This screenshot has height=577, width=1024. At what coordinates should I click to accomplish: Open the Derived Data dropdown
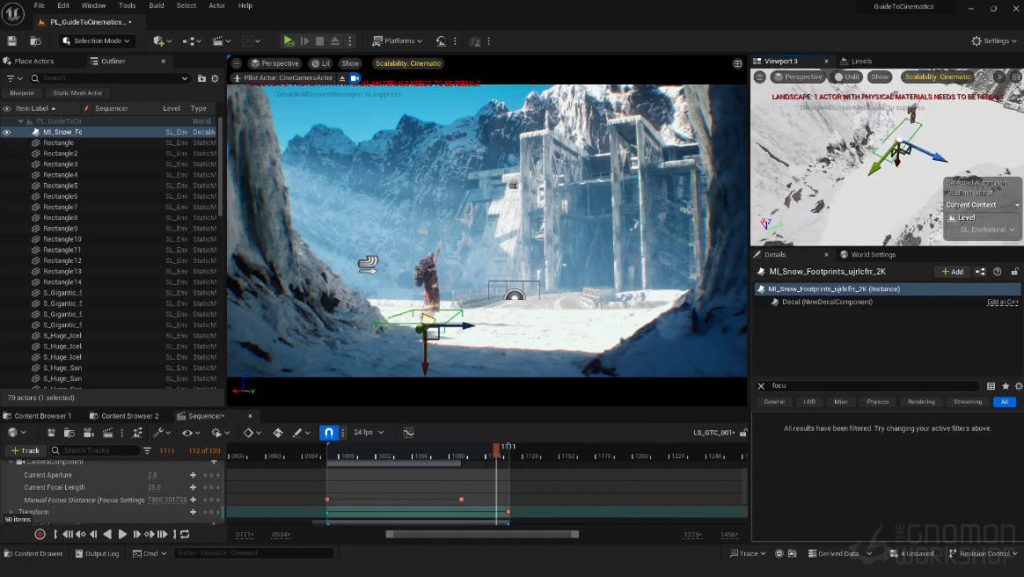(x=840, y=554)
